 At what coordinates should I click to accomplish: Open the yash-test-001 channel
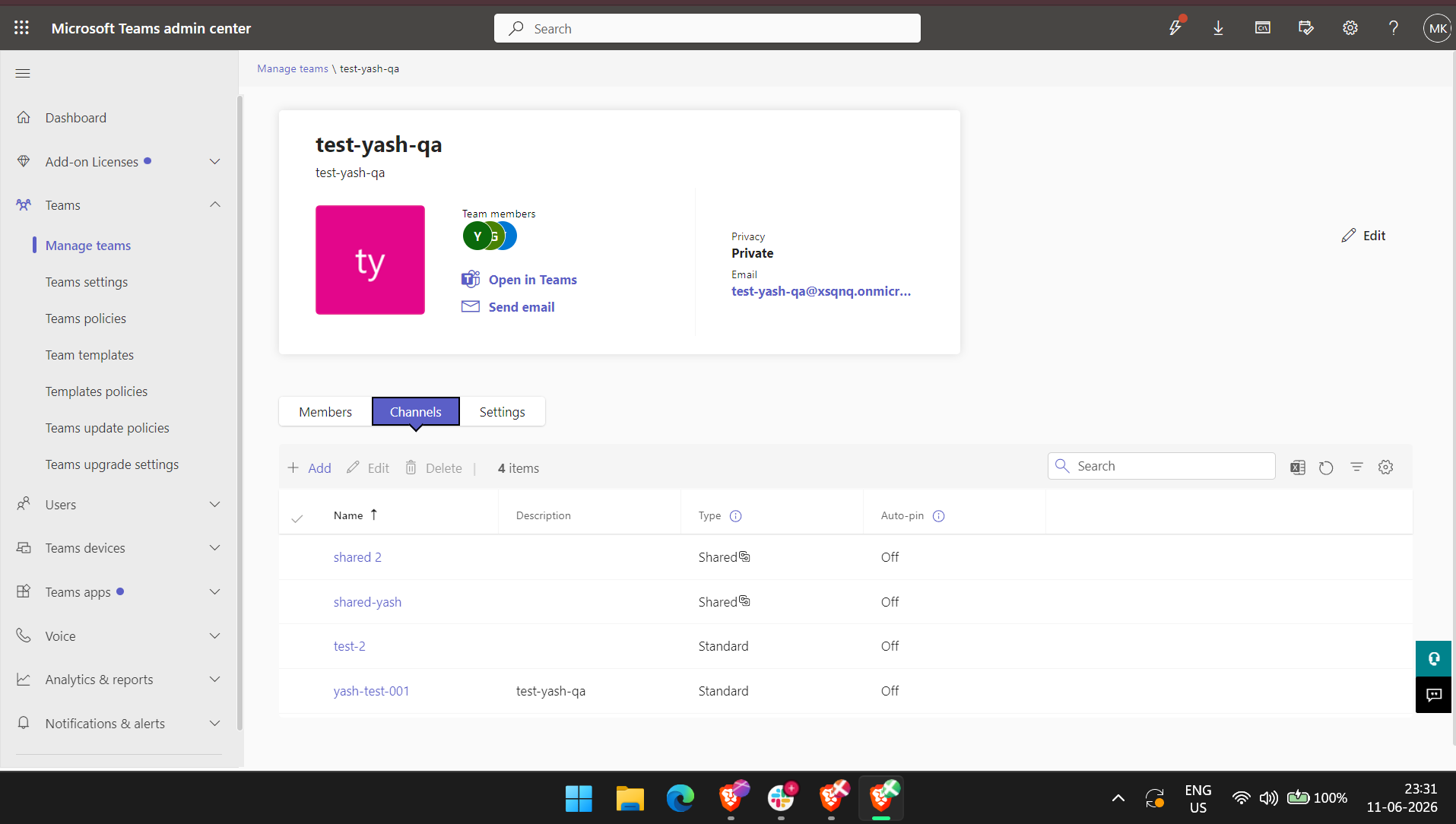371,691
